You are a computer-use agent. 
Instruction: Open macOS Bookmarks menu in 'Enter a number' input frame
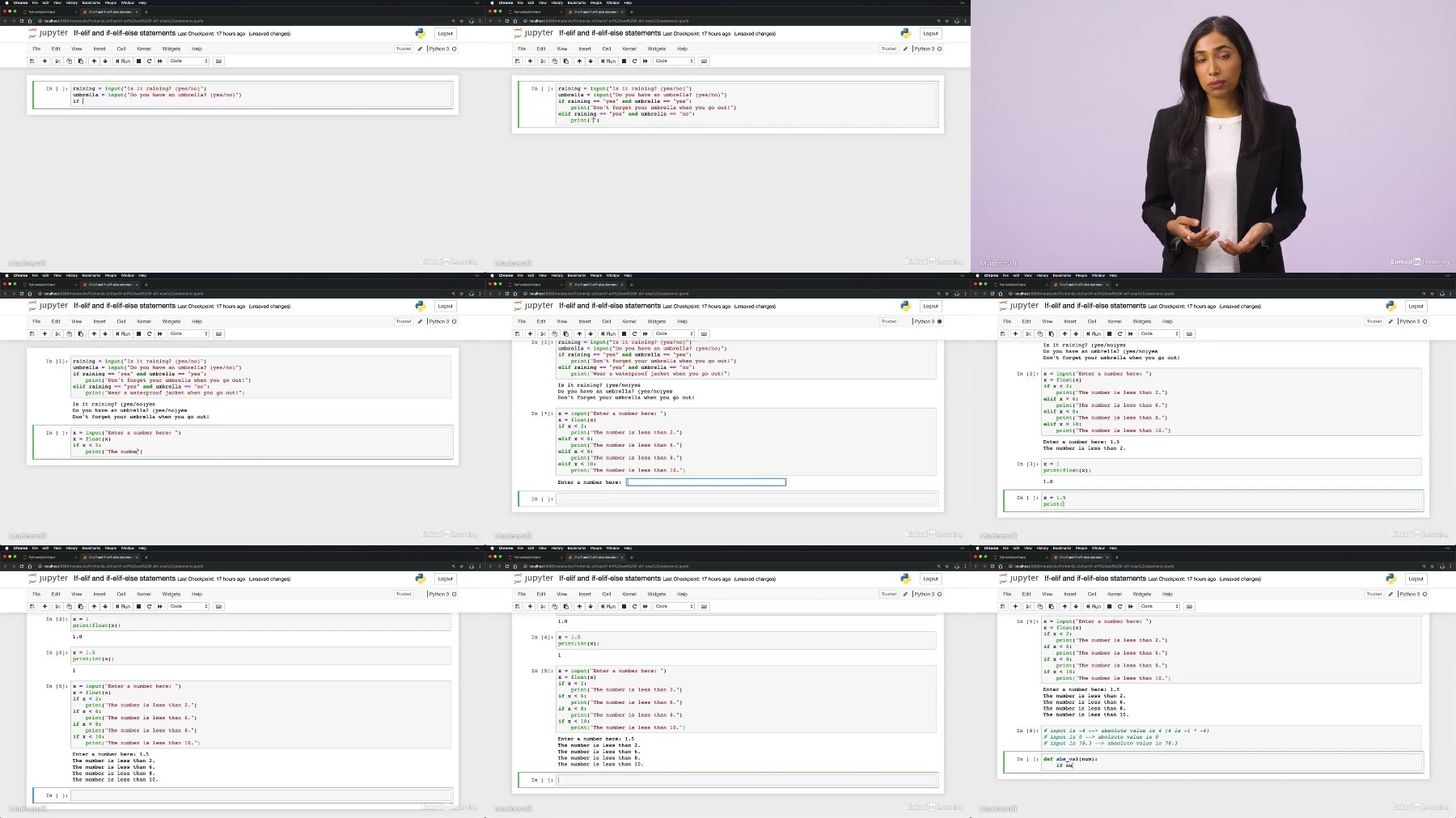tap(577, 275)
